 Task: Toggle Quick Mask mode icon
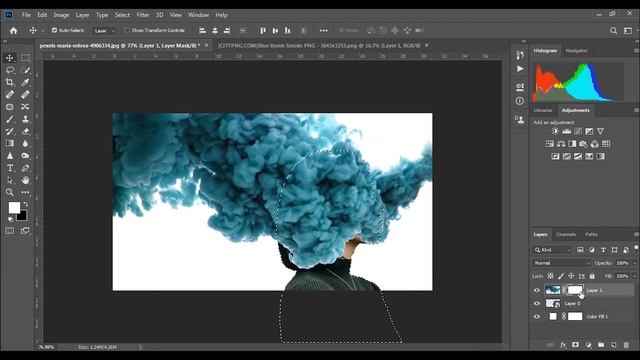[10, 231]
